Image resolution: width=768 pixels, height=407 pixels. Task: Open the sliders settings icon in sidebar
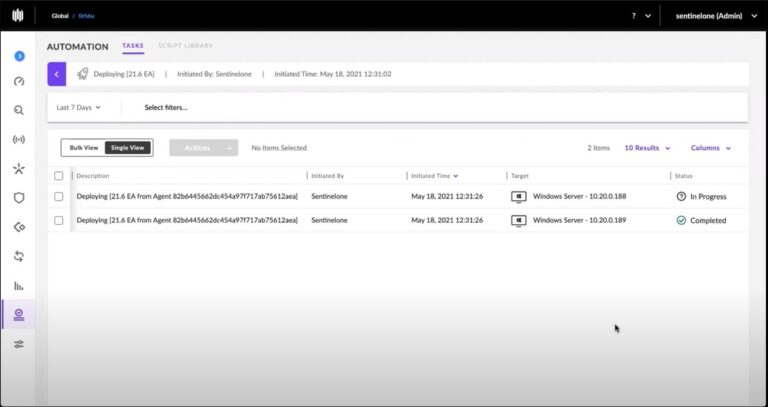point(19,344)
